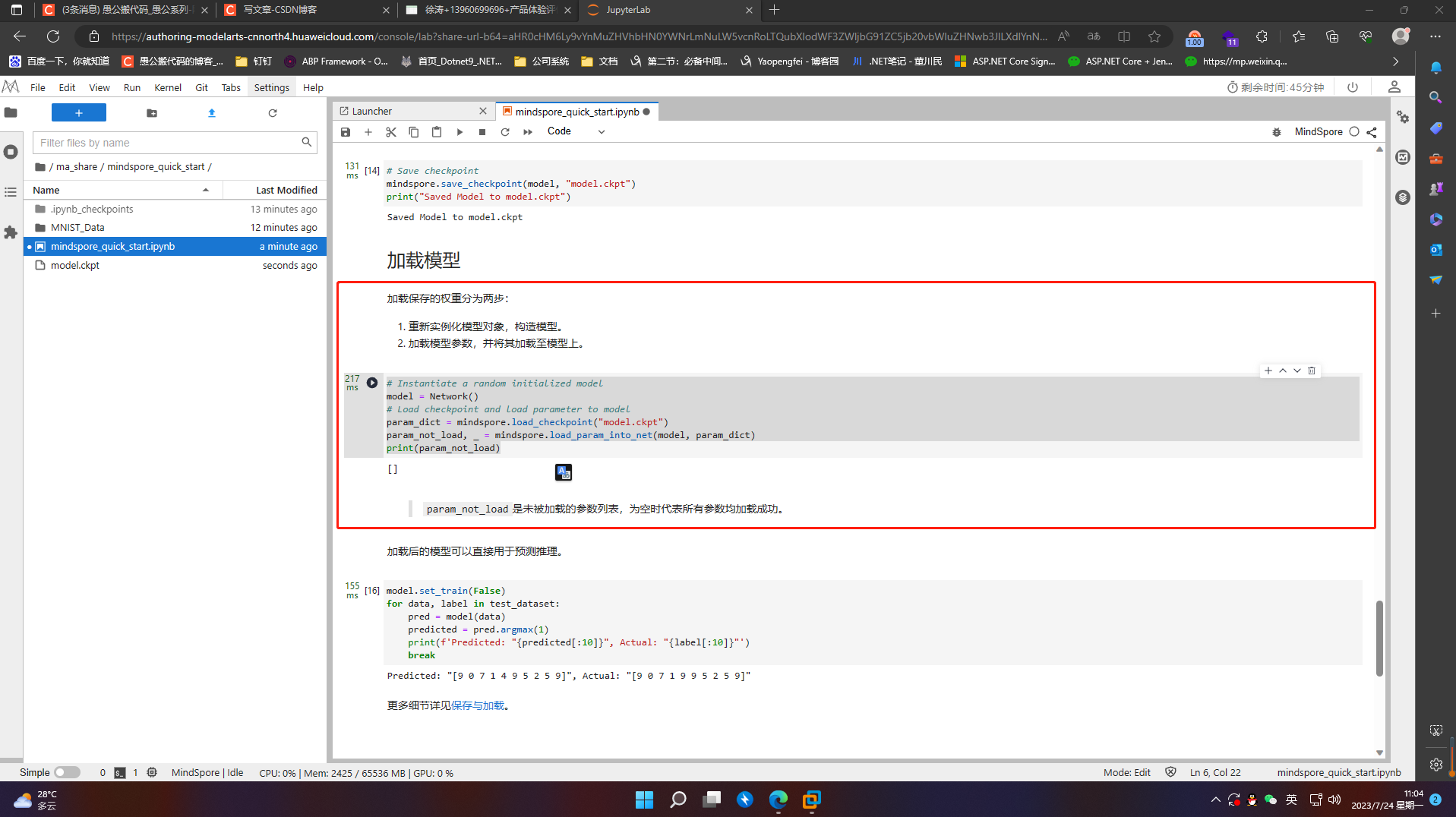Expand the bookmarks overflow chevron
The image size is (1456, 817).
[1395, 62]
